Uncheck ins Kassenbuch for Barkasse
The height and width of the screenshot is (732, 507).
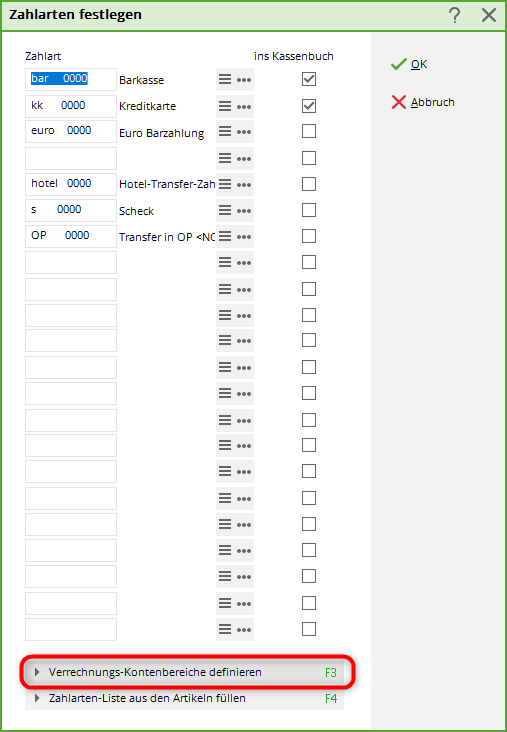pos(309,79)
